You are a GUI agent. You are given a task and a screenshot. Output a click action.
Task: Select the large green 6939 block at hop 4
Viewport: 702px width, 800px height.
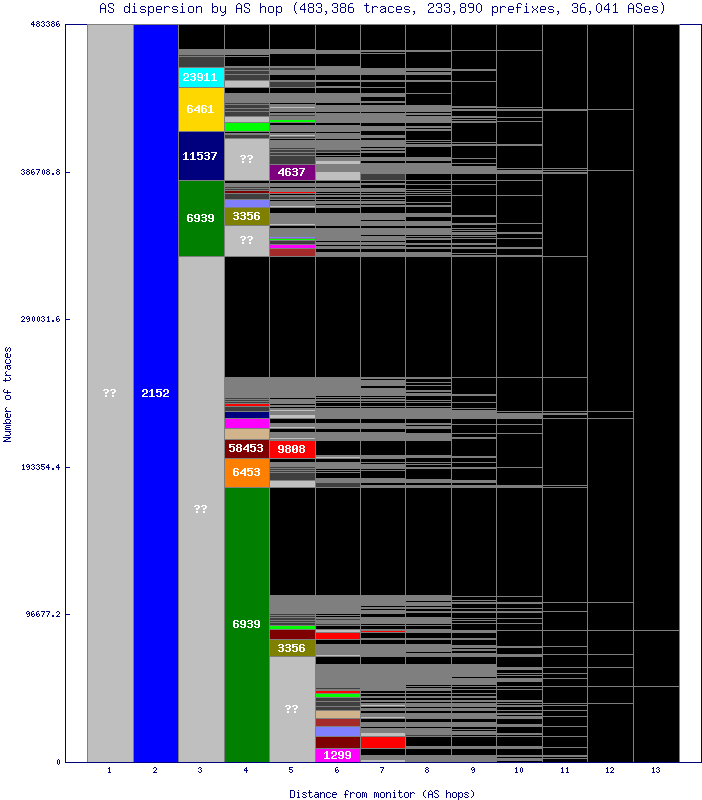coord(246,624)
